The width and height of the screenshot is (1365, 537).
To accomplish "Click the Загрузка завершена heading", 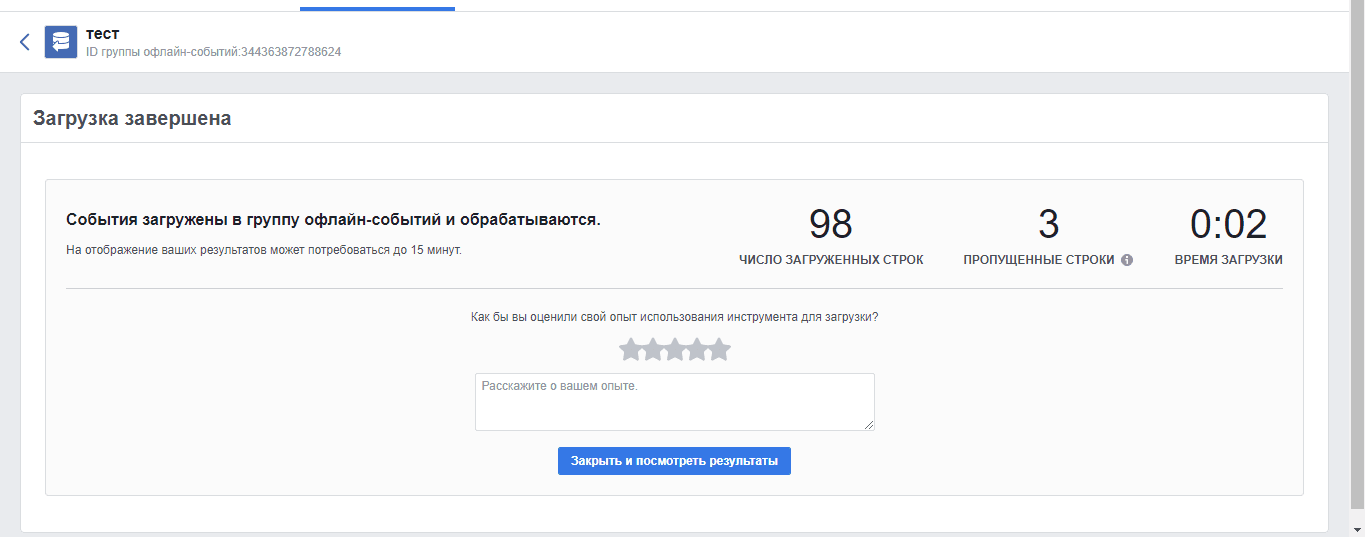I will 132,118.
